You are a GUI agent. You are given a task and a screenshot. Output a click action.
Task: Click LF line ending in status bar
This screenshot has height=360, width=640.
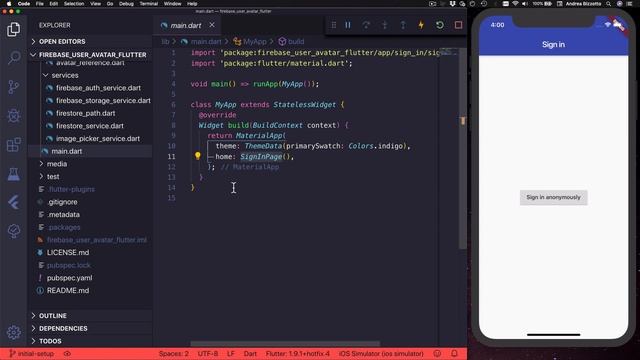pos(231,353)
